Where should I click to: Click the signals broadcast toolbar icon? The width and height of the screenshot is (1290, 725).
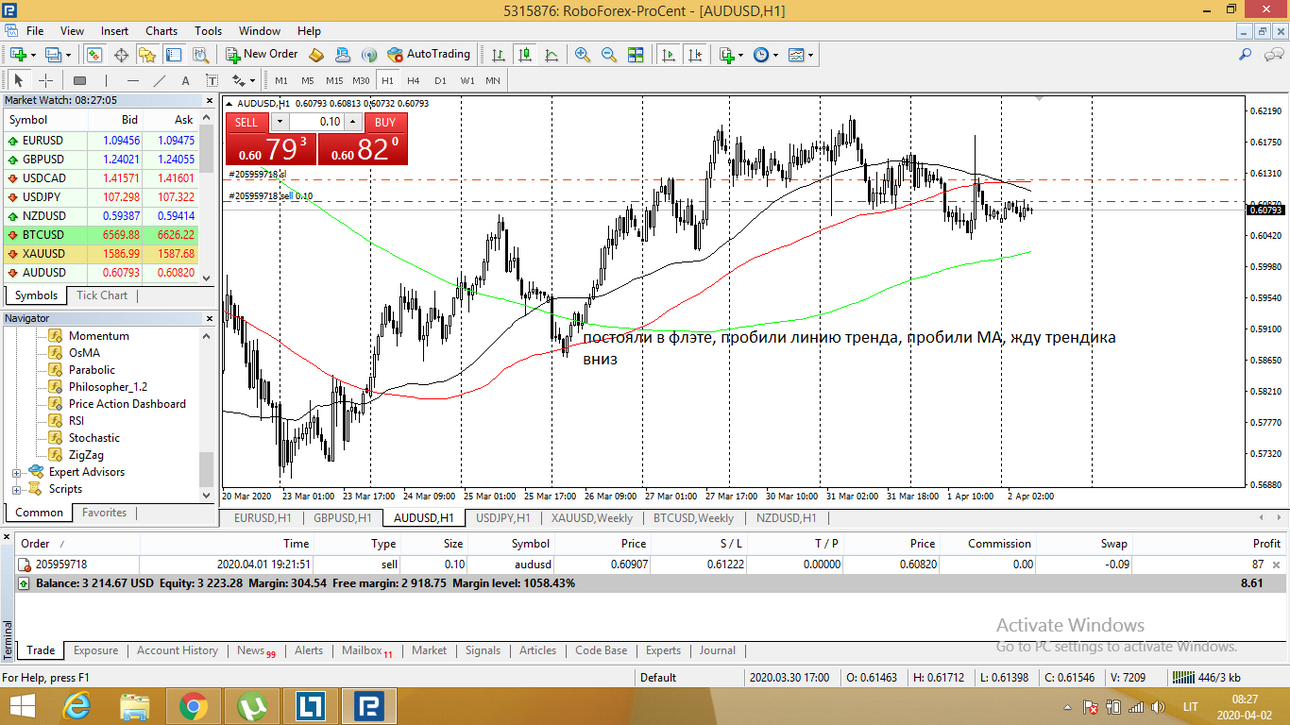(x=368, y=54)
